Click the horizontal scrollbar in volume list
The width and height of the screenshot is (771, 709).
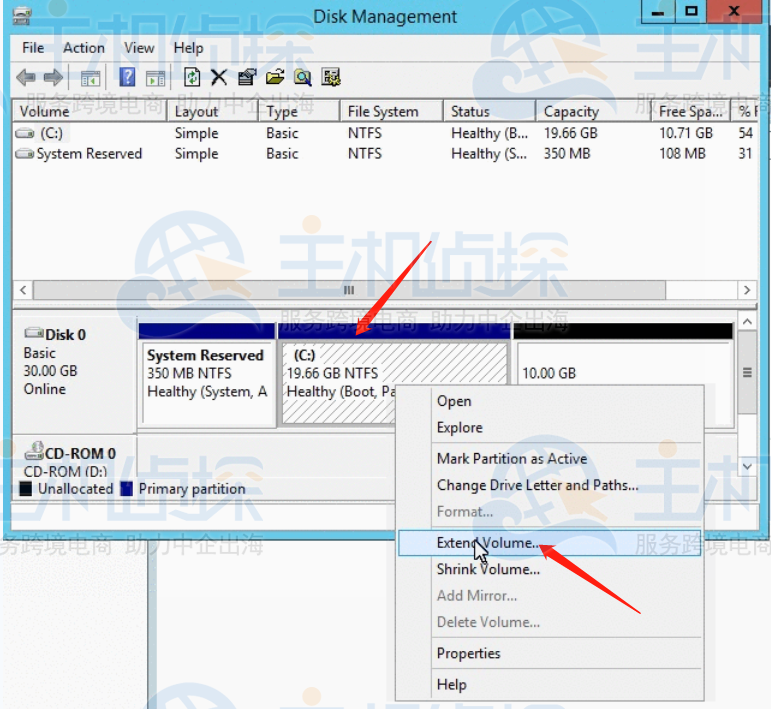[x=349, y=290]
